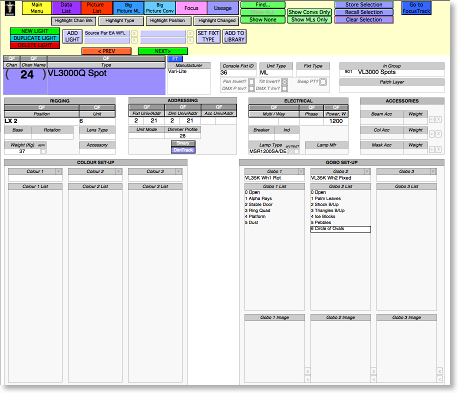The width and height of the screenshot is (458, 393).
Task: Click the green NEXT> button
Action: click(163, 51)
